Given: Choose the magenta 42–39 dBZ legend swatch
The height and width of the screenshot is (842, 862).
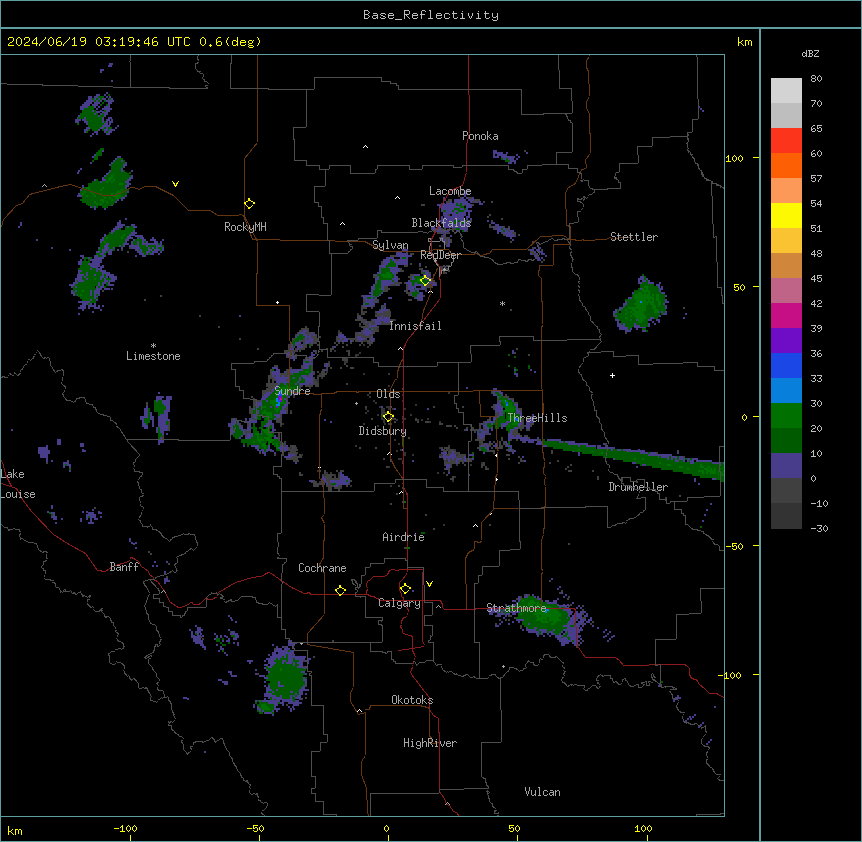Looking at the screenshot, I should point(786,315).
